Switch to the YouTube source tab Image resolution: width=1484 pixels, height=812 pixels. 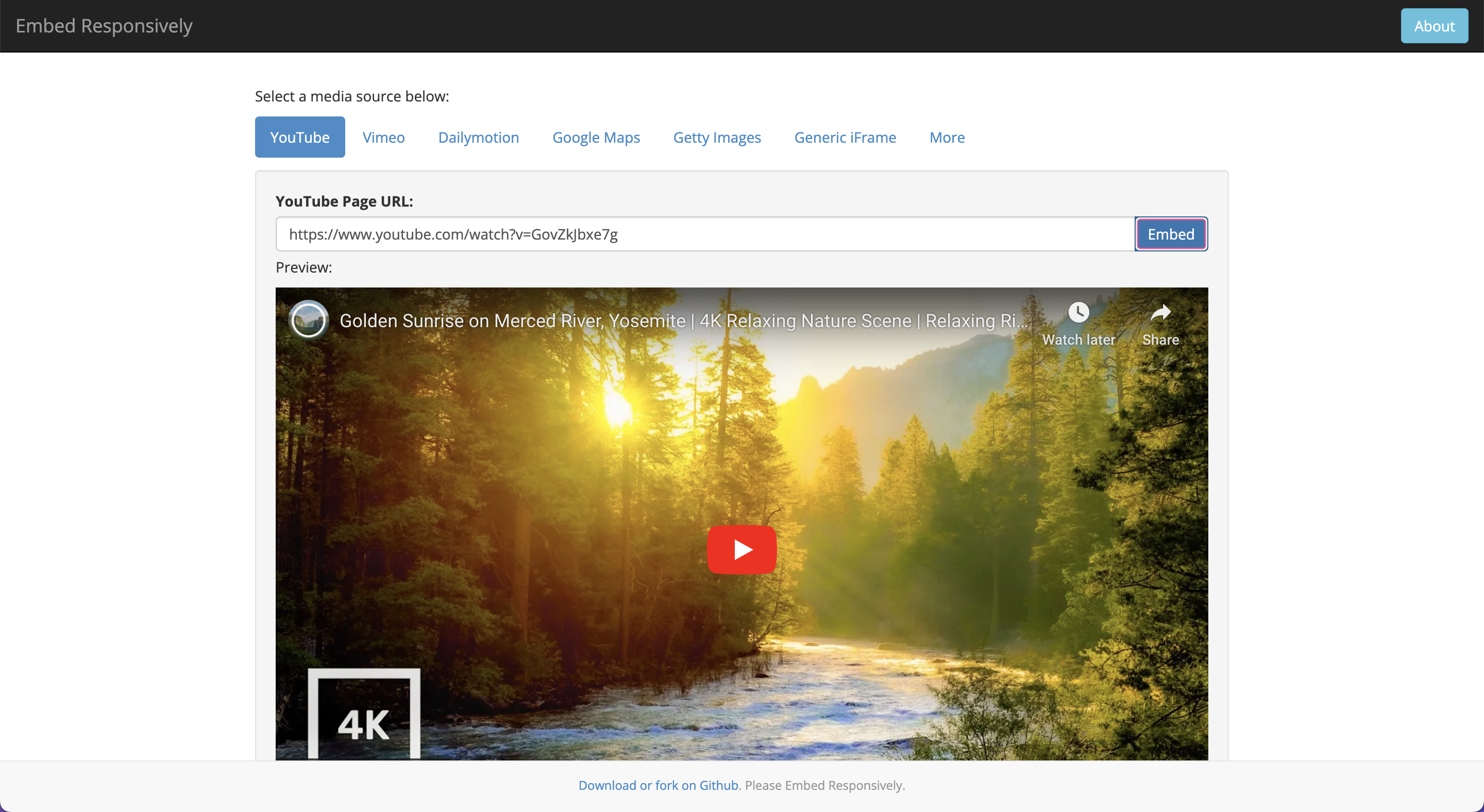coord(299,138)
